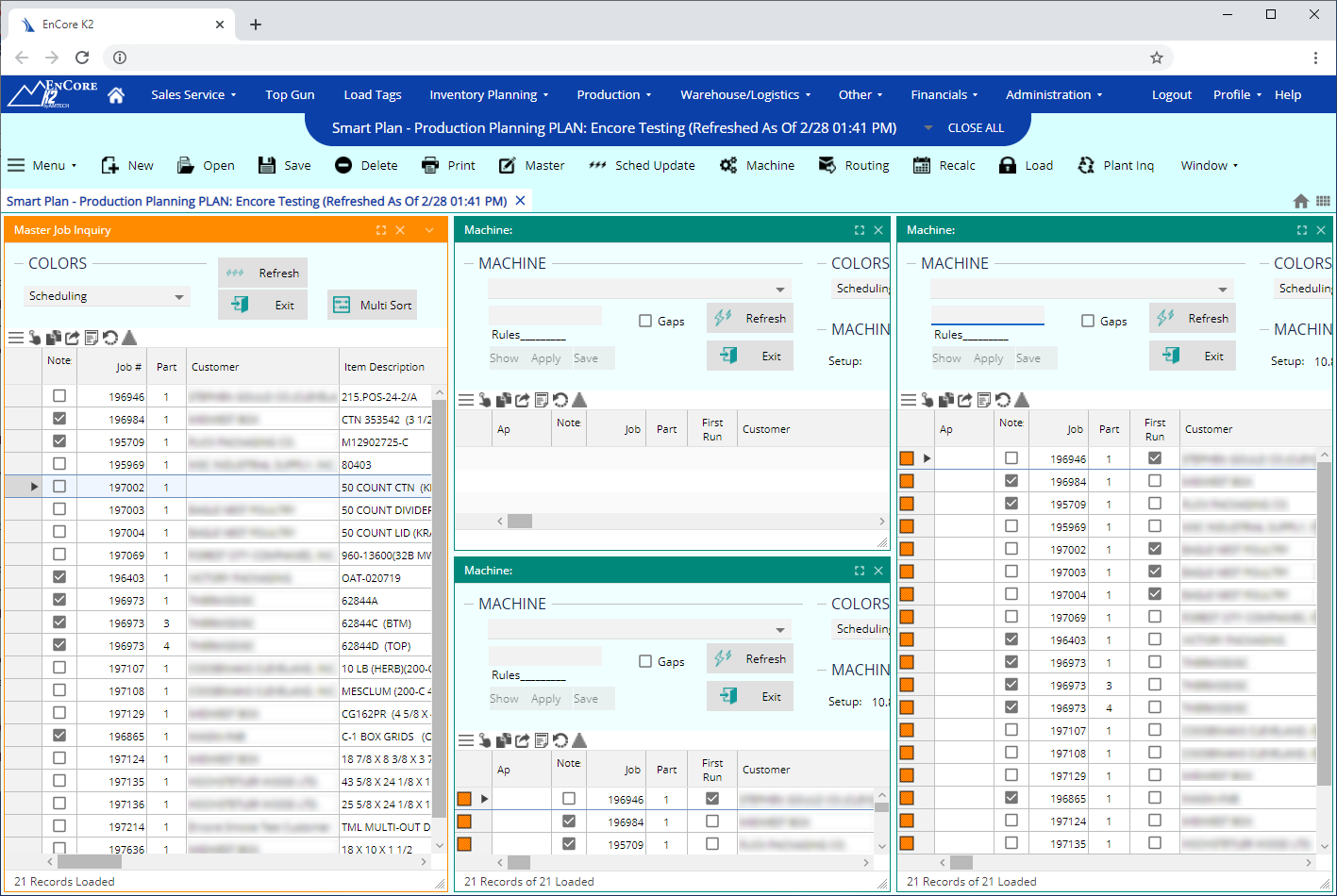Open the Inventory Planning menu
This screenshot has height=896, width=1337.
[x=489, y=95]
